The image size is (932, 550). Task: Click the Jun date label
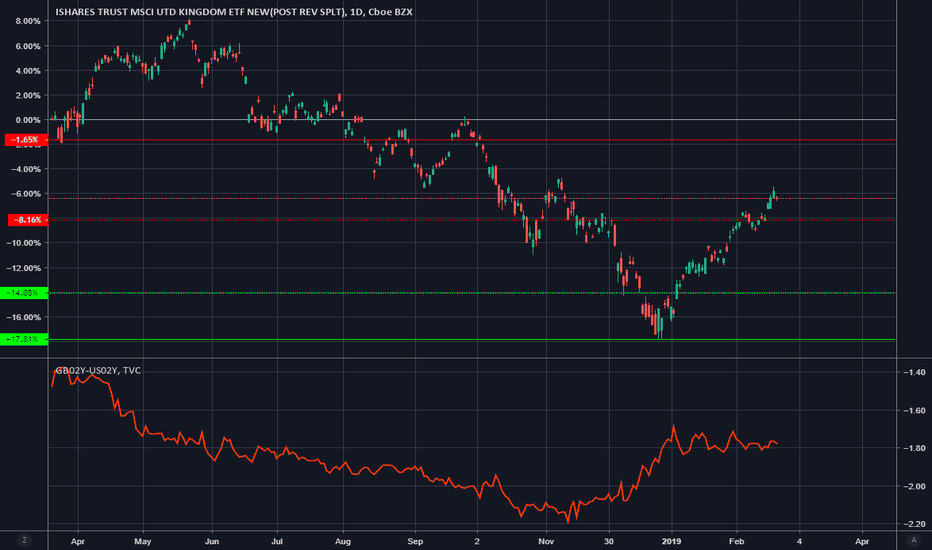(x=212, y=541)
